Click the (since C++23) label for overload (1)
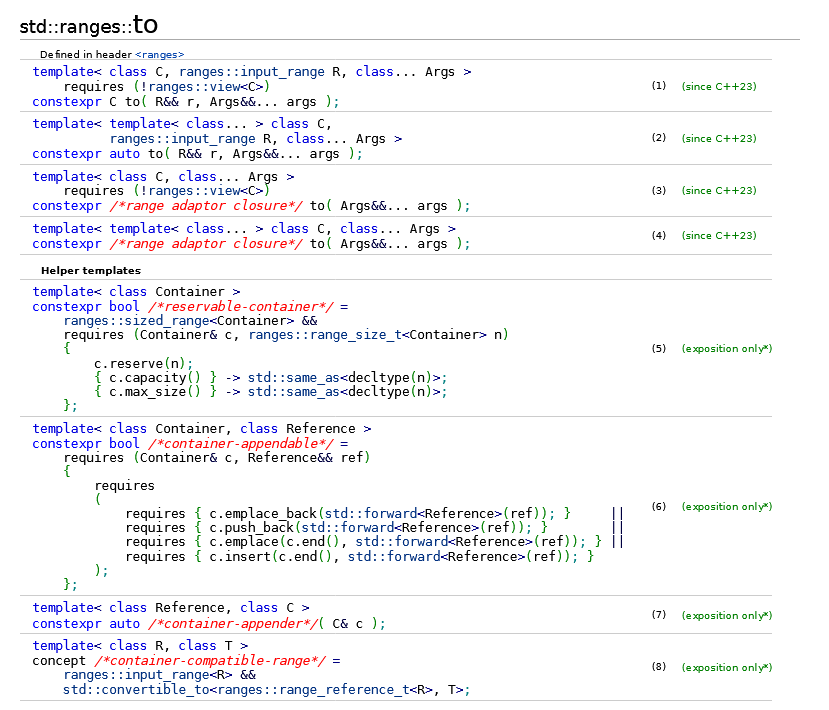The height and width of the screenshot is (710, 829). pos(719,86)
